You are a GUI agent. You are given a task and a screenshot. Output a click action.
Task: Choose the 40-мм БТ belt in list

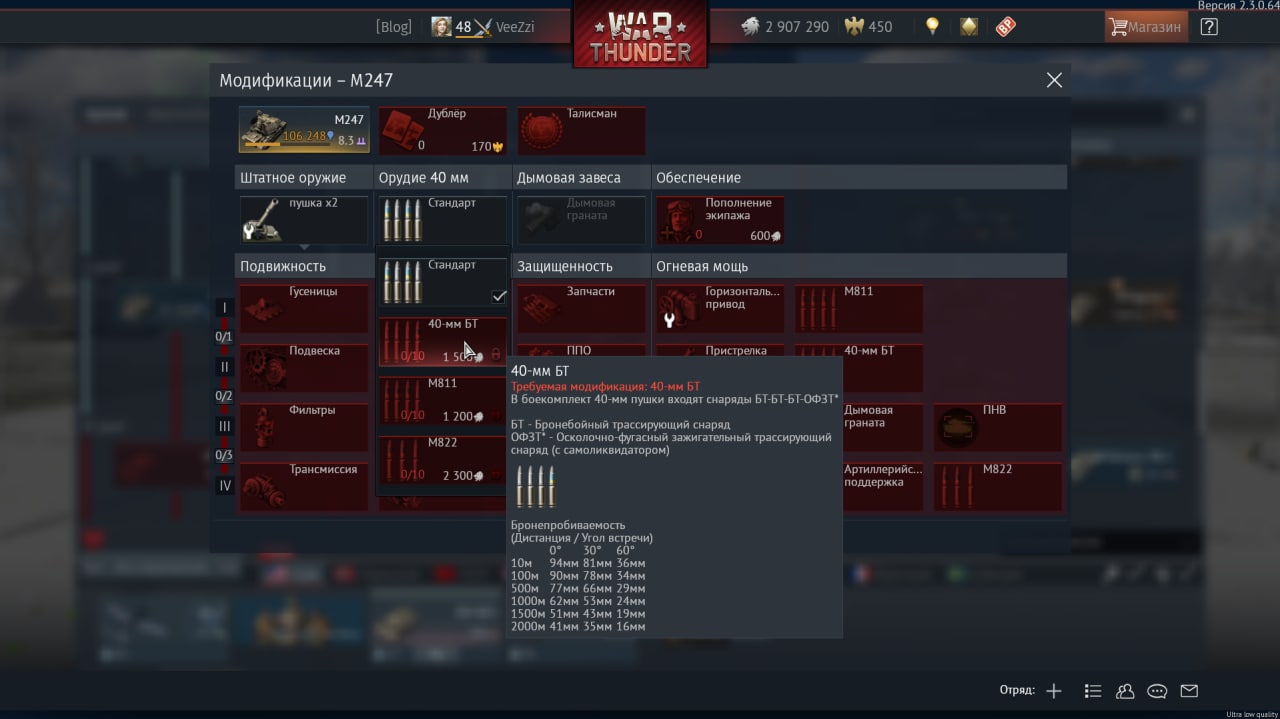[443, 341]
